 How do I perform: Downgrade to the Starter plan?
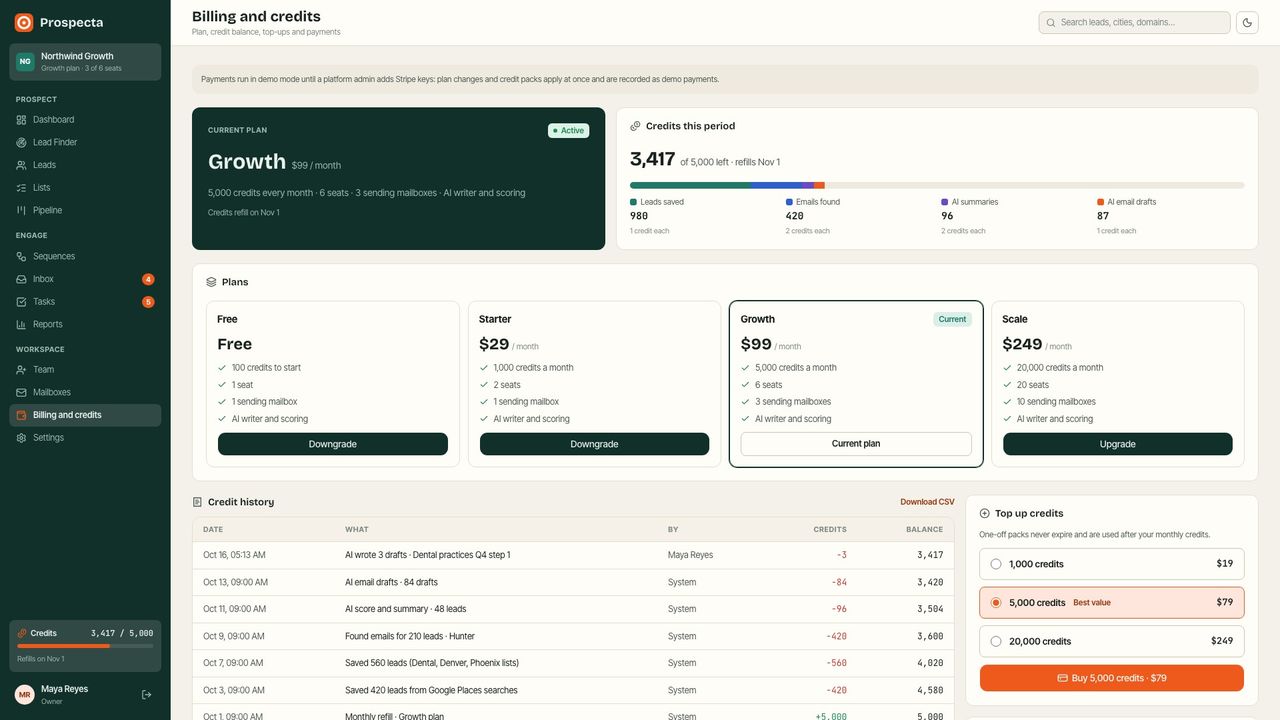[594, 444]
